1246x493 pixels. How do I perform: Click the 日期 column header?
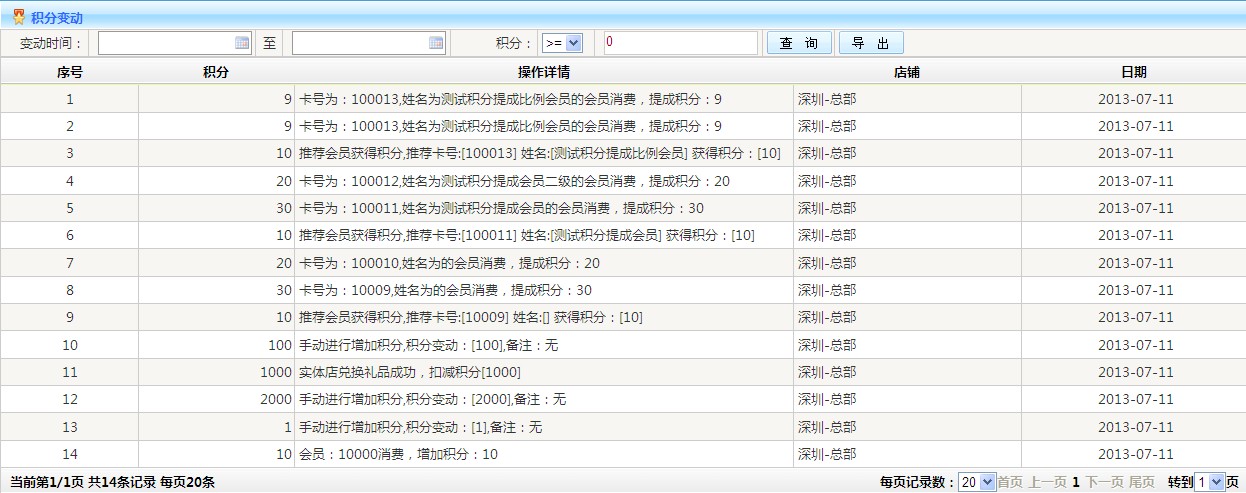pos(1134,72)
